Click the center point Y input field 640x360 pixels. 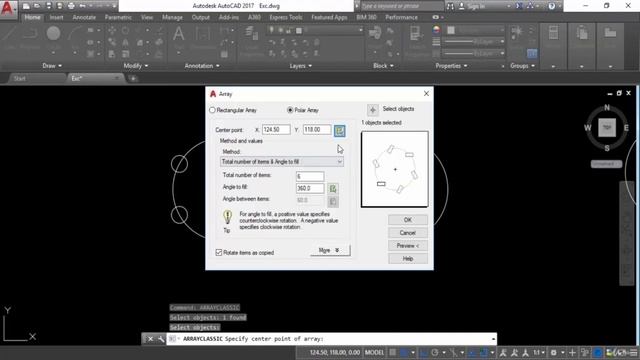(317, 130)
